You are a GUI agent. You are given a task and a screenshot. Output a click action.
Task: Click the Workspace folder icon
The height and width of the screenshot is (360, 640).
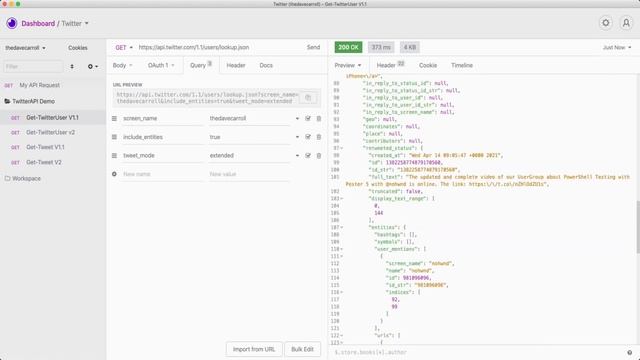(7, 178)
